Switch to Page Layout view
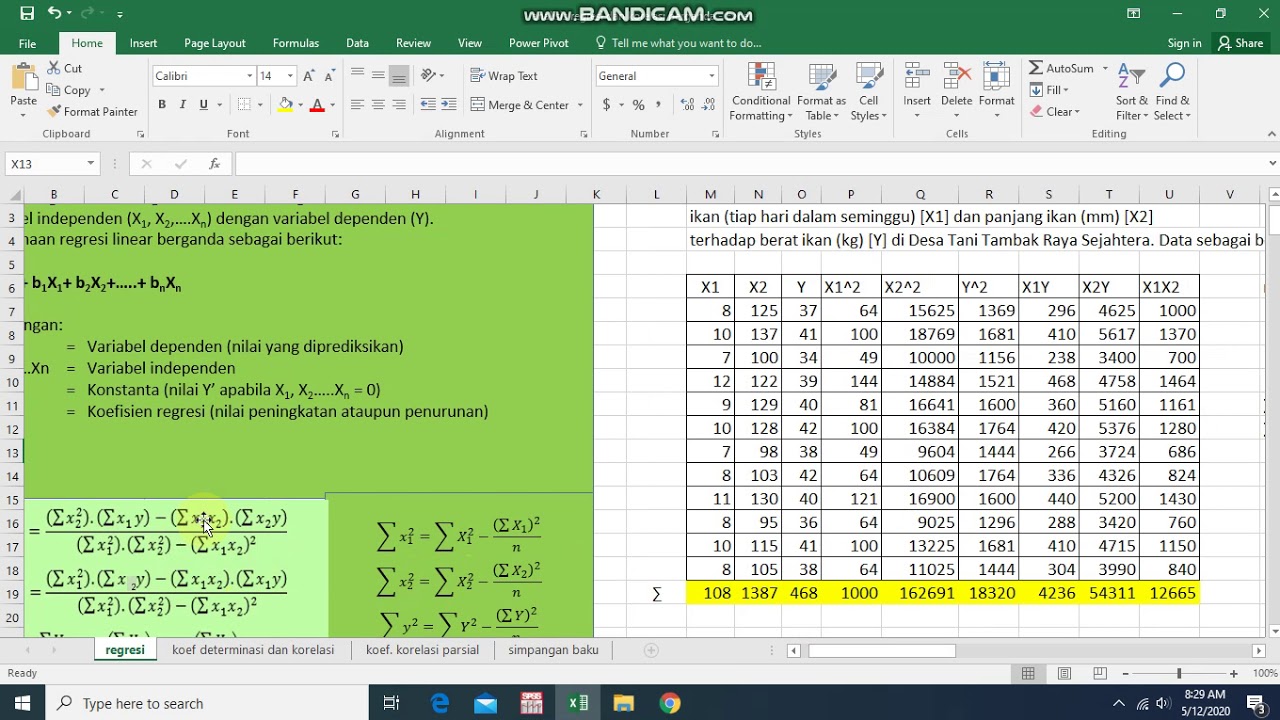This screenshot has width=1280, height=720. click(x=1064, y=674)
